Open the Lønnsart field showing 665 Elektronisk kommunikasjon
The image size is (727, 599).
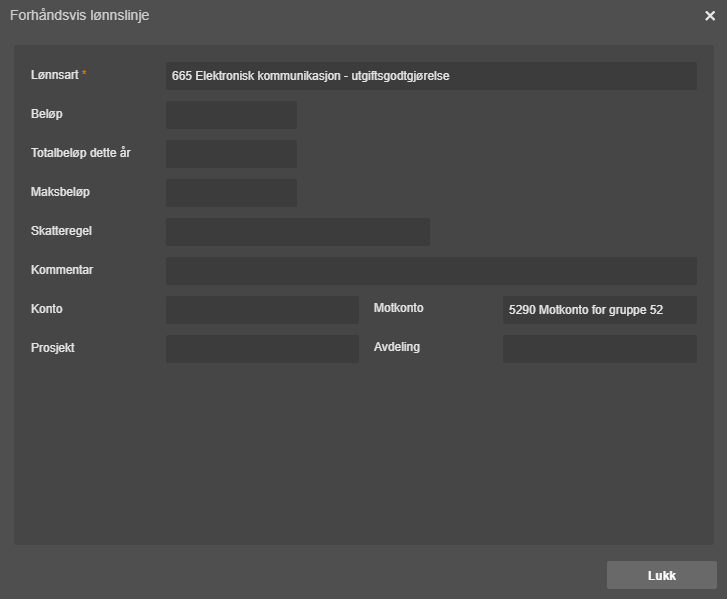[431, 76]
